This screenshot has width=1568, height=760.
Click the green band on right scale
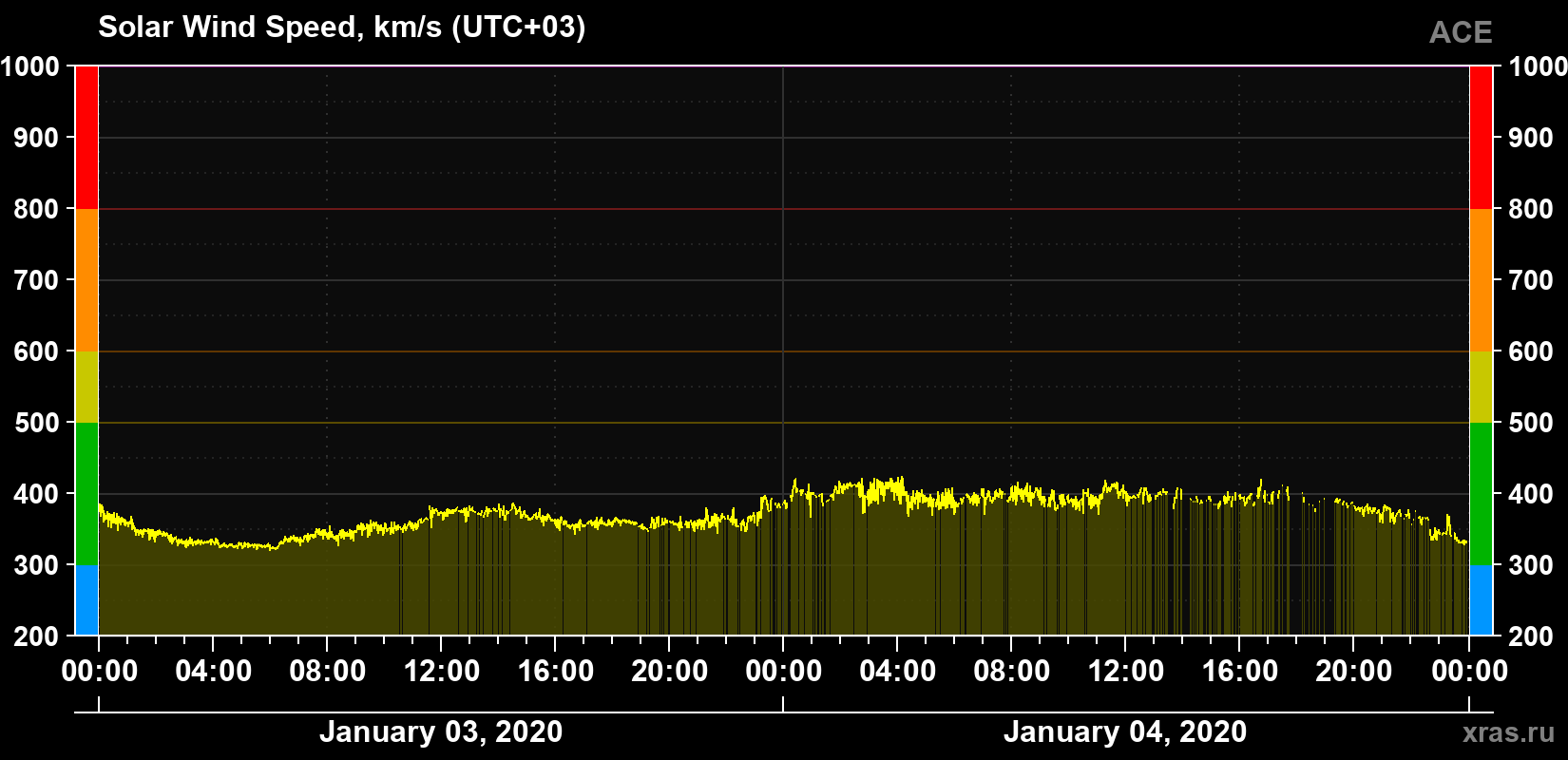(1481, 494)
